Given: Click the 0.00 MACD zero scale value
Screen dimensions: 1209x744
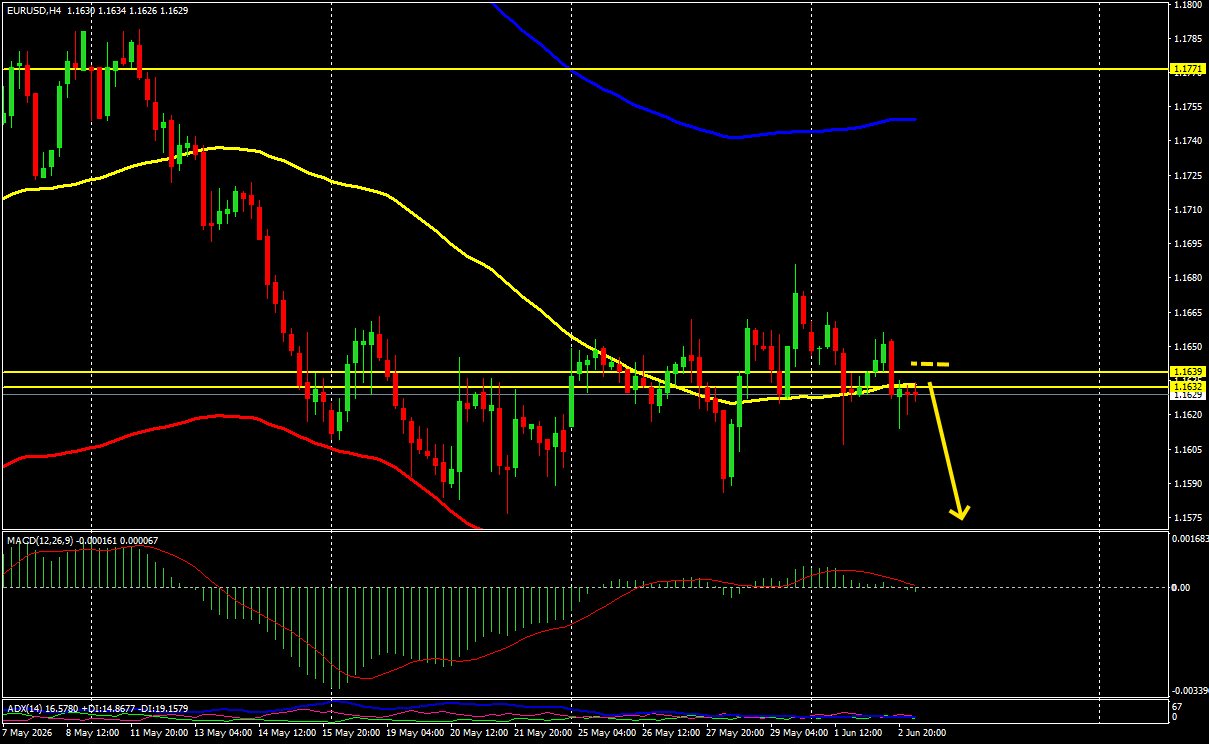Looking at the screenshot, I should [1182, 588].
